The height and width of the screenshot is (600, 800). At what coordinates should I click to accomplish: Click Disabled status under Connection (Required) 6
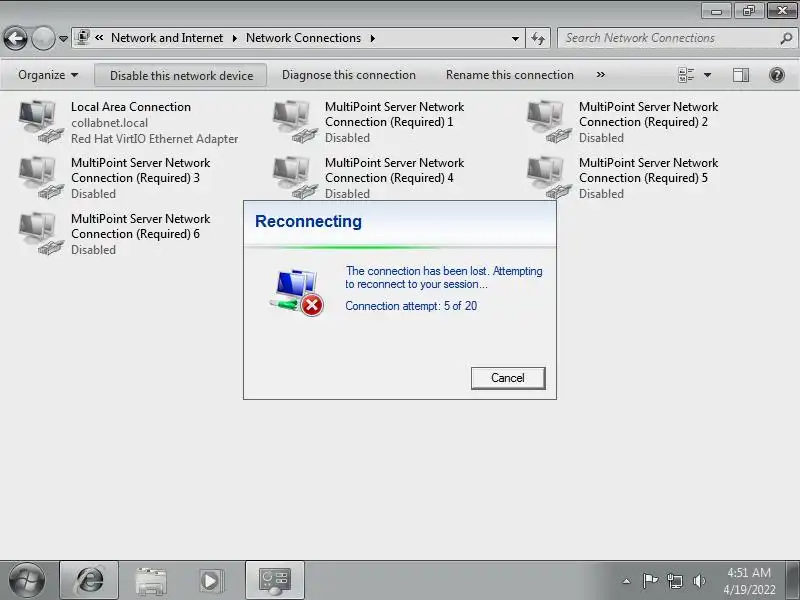point(93,249)
